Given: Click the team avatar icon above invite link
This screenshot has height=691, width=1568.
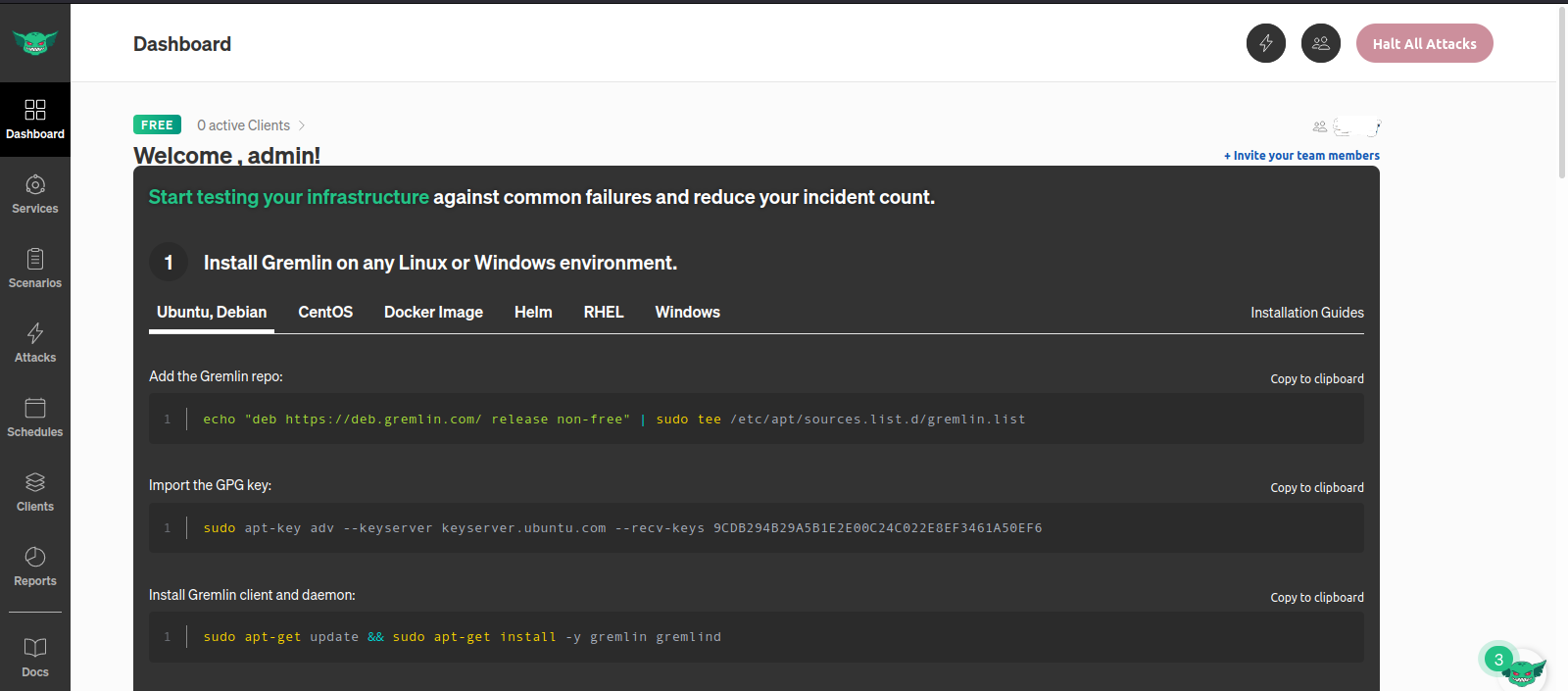Looking at the screenshot, I should tap(1320, 126).
